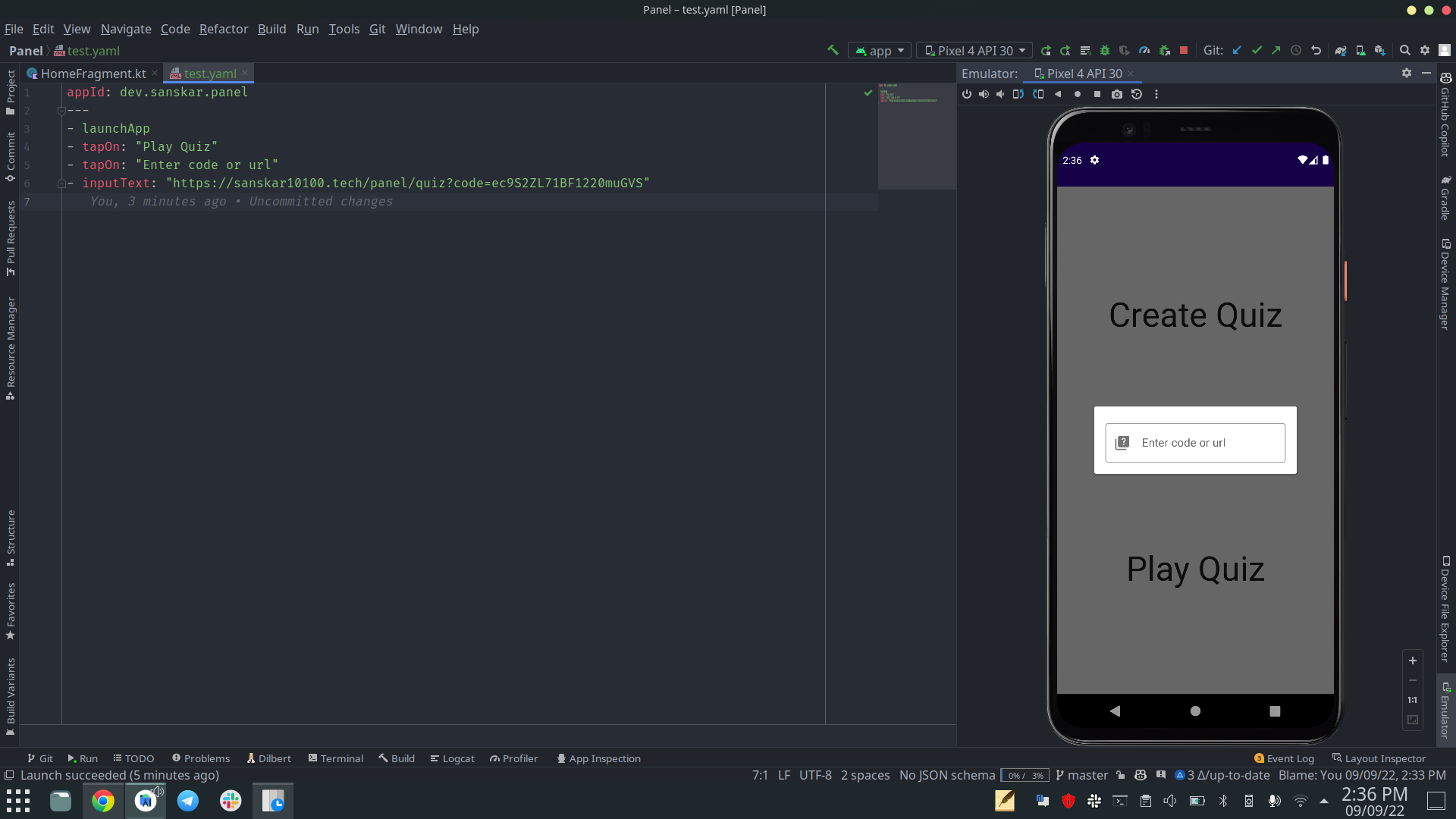Image resolution: width=1456 pixels, height=819 pixels.
Task: Stop the running app with the red square
Action: coord(1184,50)
